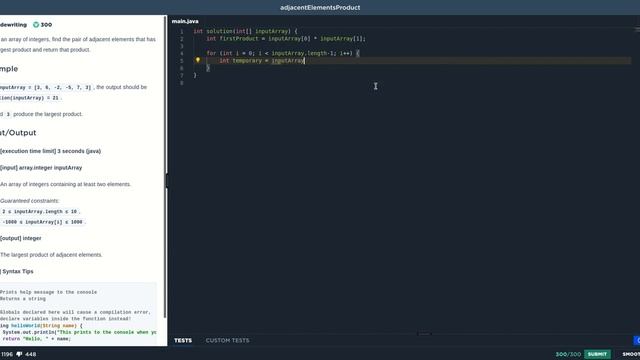Switch to the CUSTOM TESTS tab
The width and height of the screenshot is (640, 360).
click(227, 340)
